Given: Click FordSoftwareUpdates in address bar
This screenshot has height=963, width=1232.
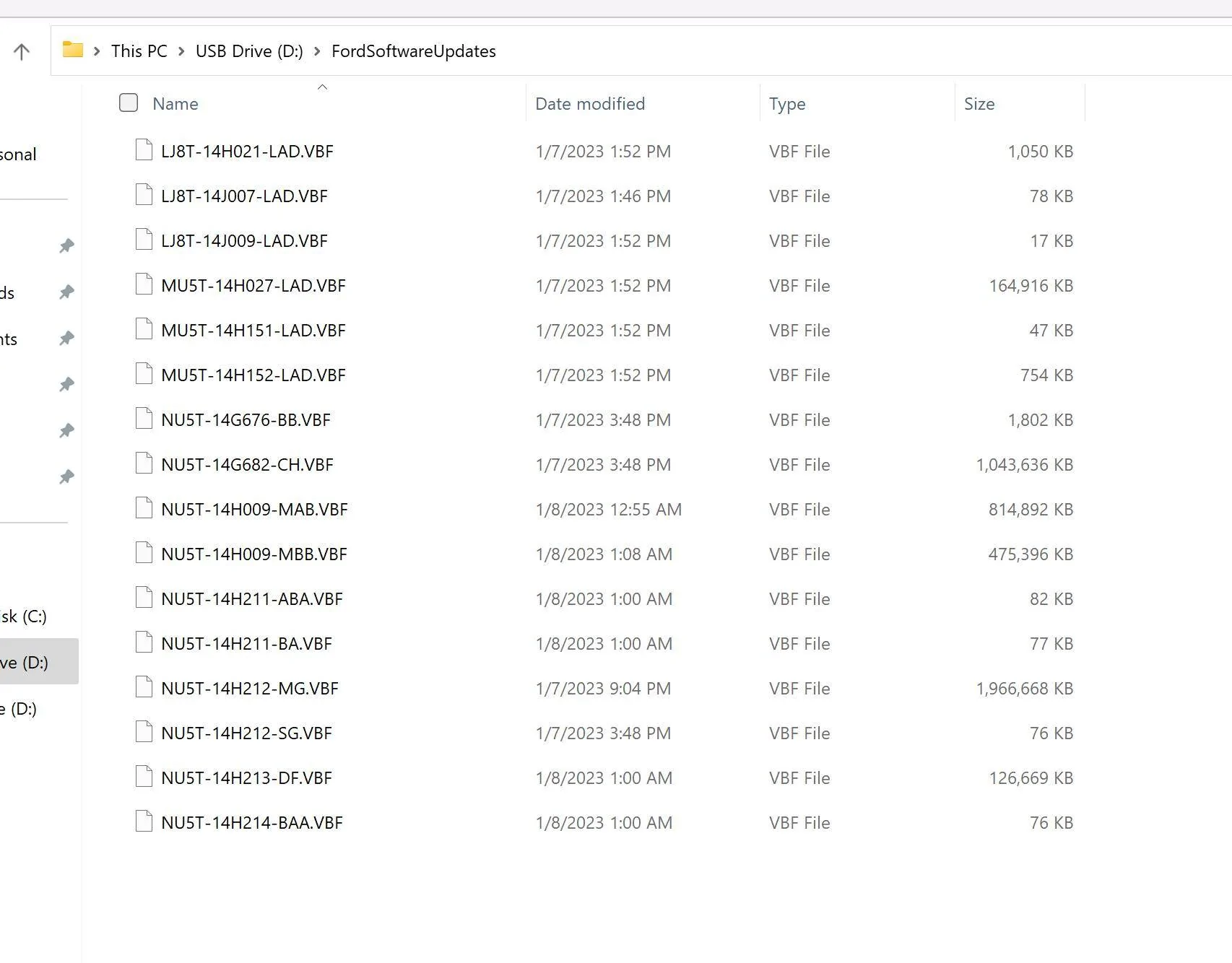Looking at the screenshot, I should coord(414,51).
